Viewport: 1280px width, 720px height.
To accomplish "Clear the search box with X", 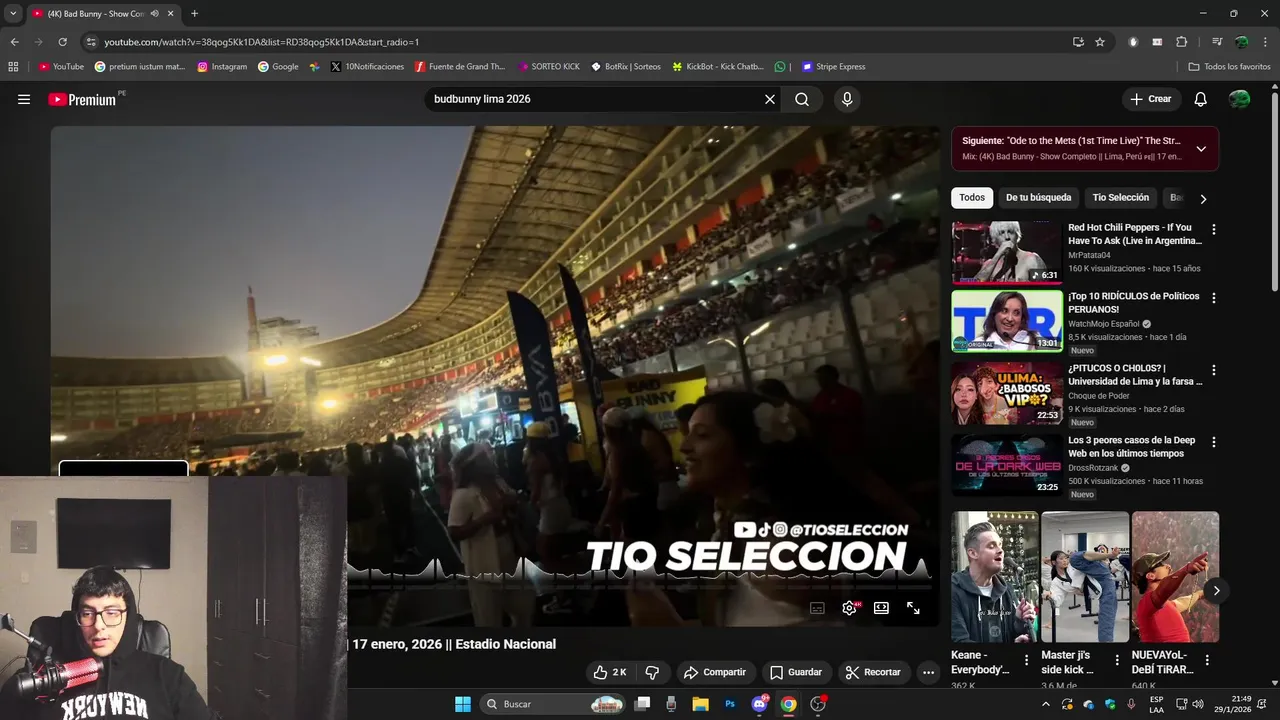I will tap(770, 99).
